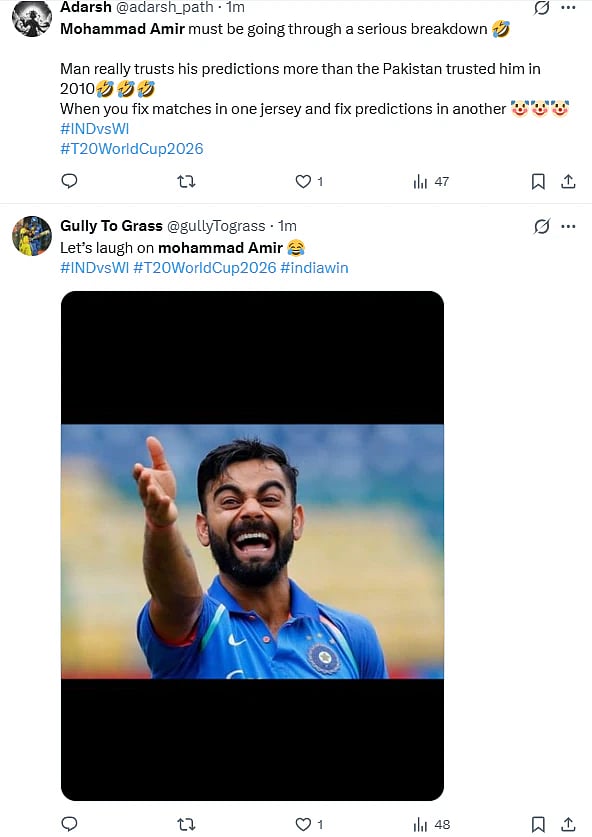Toggle the like under Gully To Grass's post
The image size is (592, 837).
tap(301, 824)
